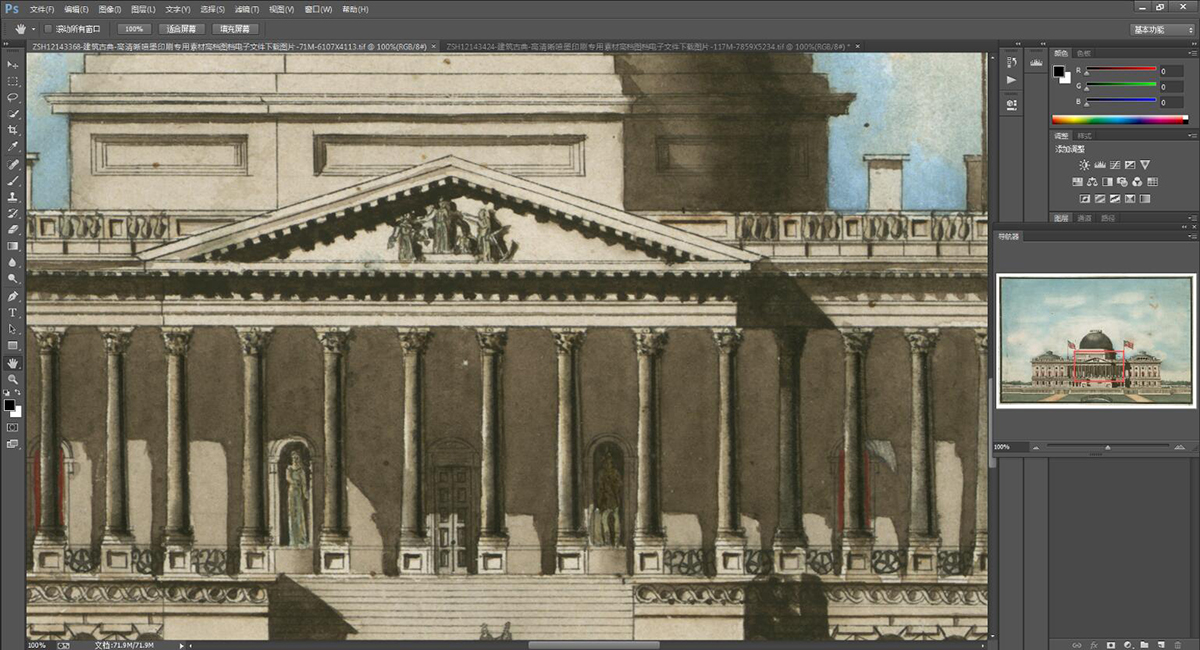The height and width of the screenshot is (650, 1200).
Task: Select the Pen tool
Action: click(13, 297)
